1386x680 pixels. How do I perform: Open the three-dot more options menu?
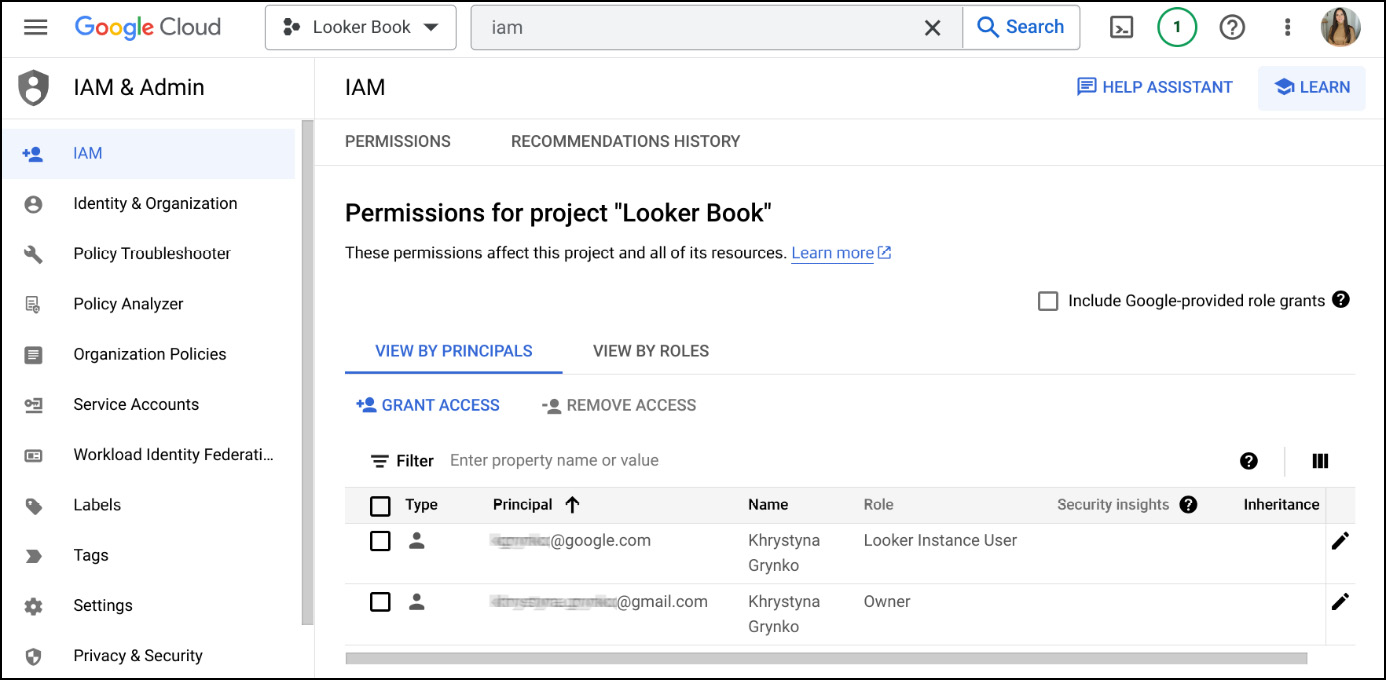(1288, 28)
